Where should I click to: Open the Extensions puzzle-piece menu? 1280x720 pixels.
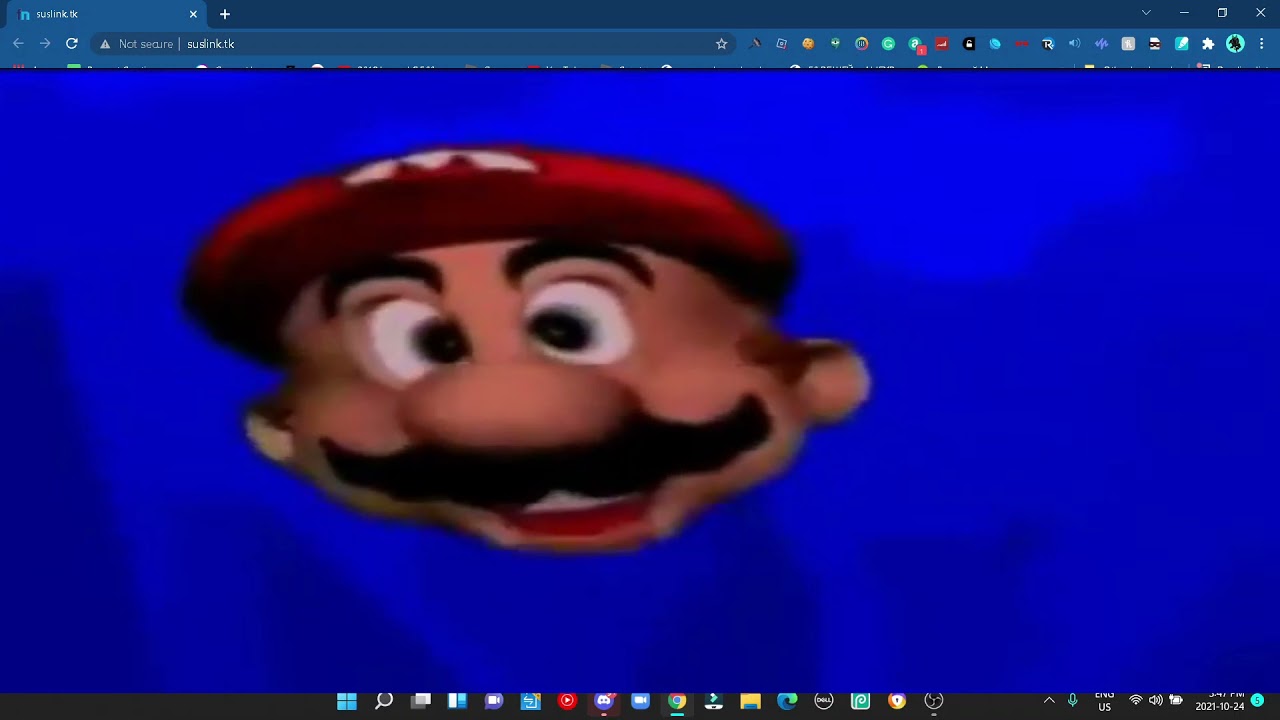(1208, 44)
